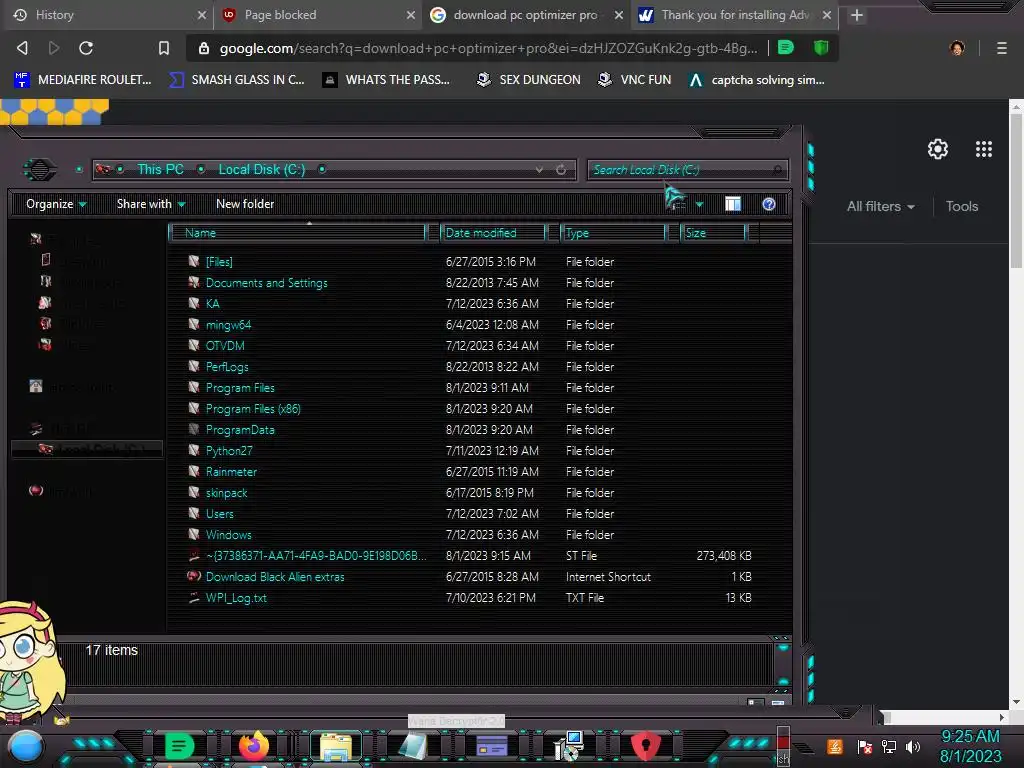
Task: Open the green chat extension icon in address bar
Action: (786, 47)
